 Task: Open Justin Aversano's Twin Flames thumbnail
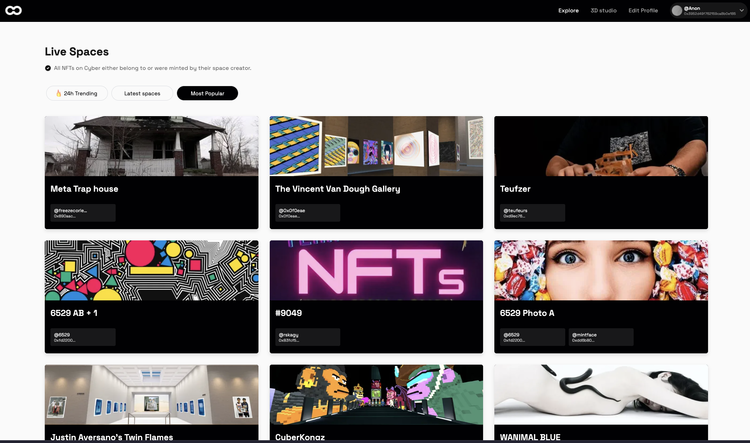[x=152, y=395]
